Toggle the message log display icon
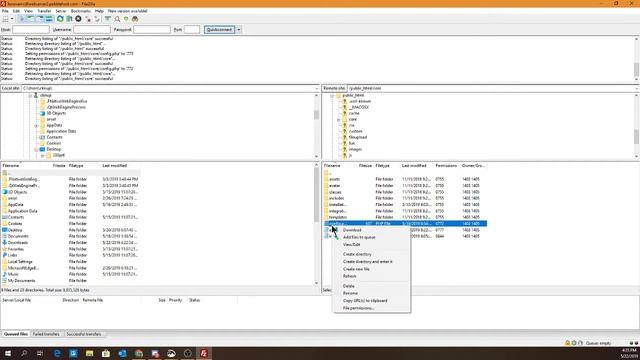The width and height of the screenshot is (640, 360). (22, 19)
